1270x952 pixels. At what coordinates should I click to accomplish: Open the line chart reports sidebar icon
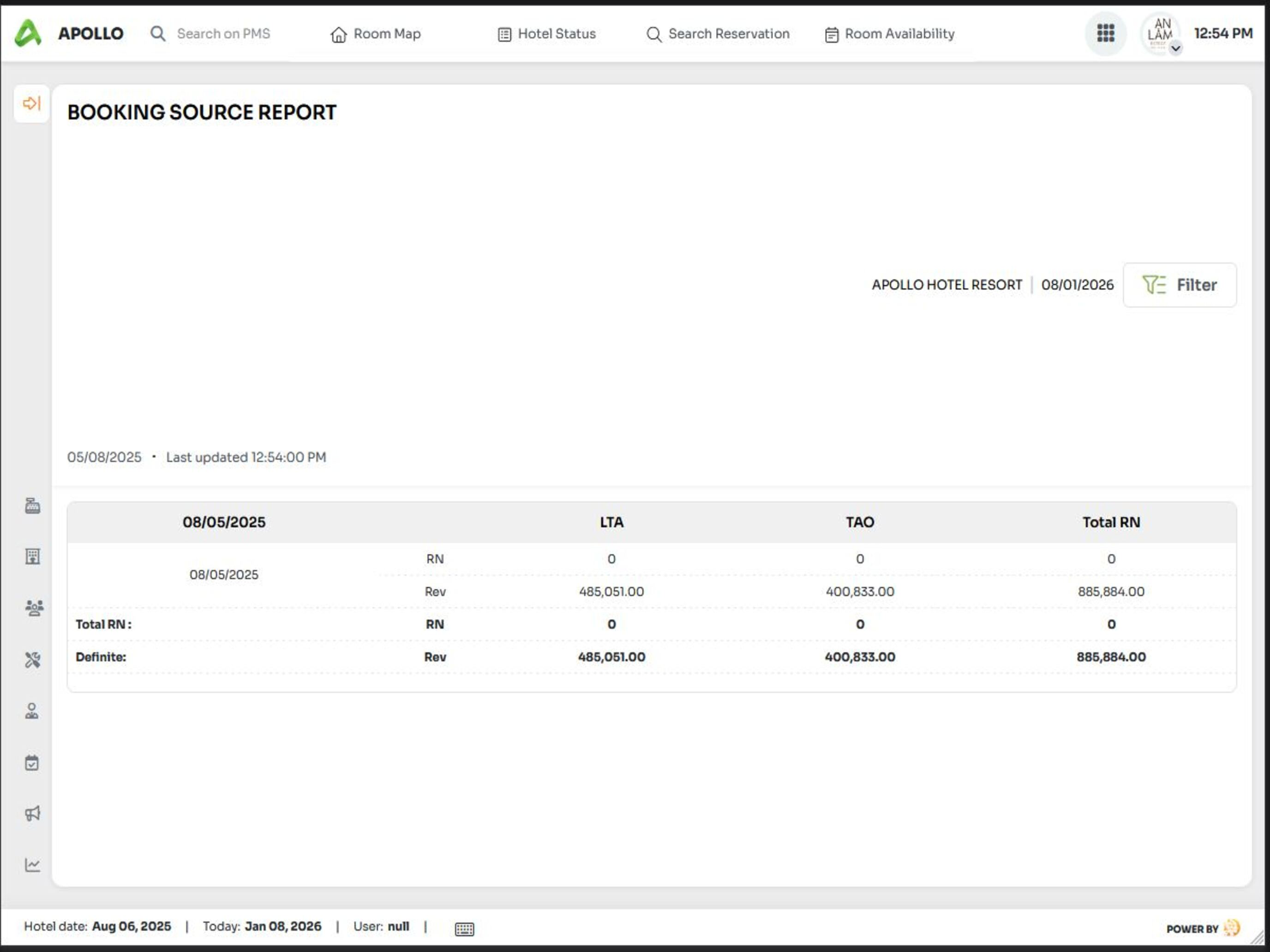(x=33, y=865)
